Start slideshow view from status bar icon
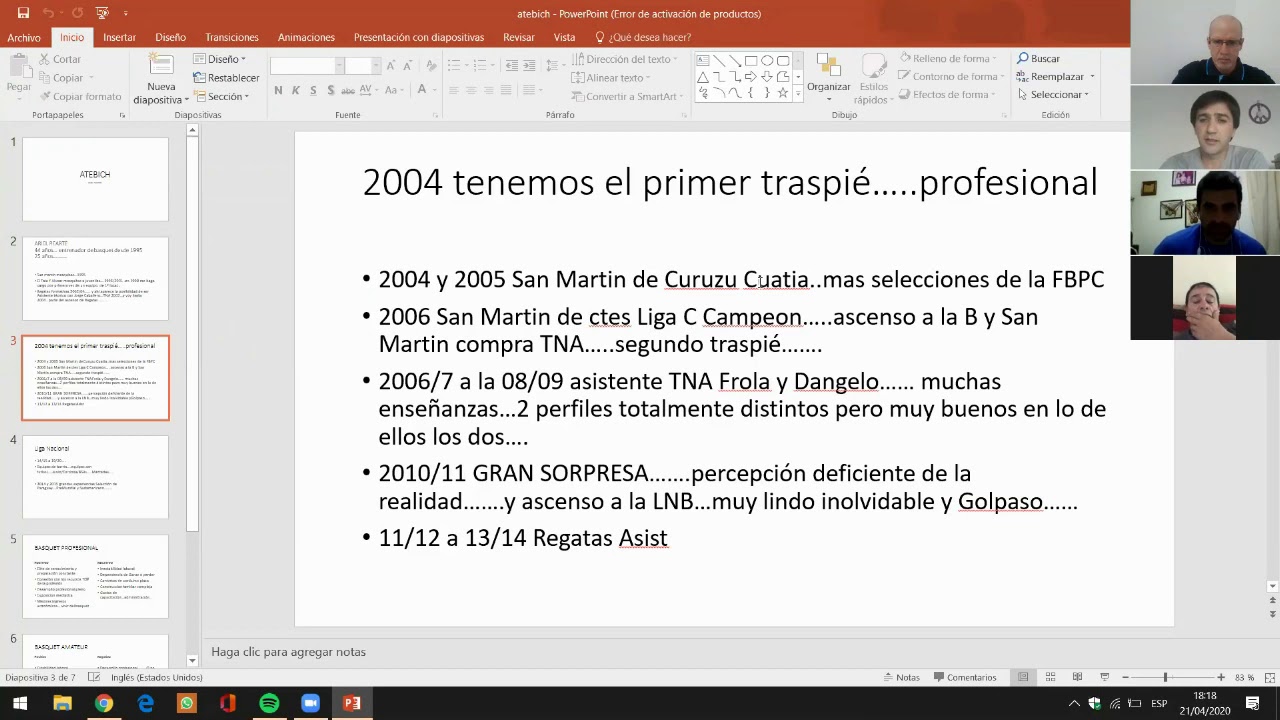The width and height of the screenshot is (1280, 720). (x=1104, y=677)
